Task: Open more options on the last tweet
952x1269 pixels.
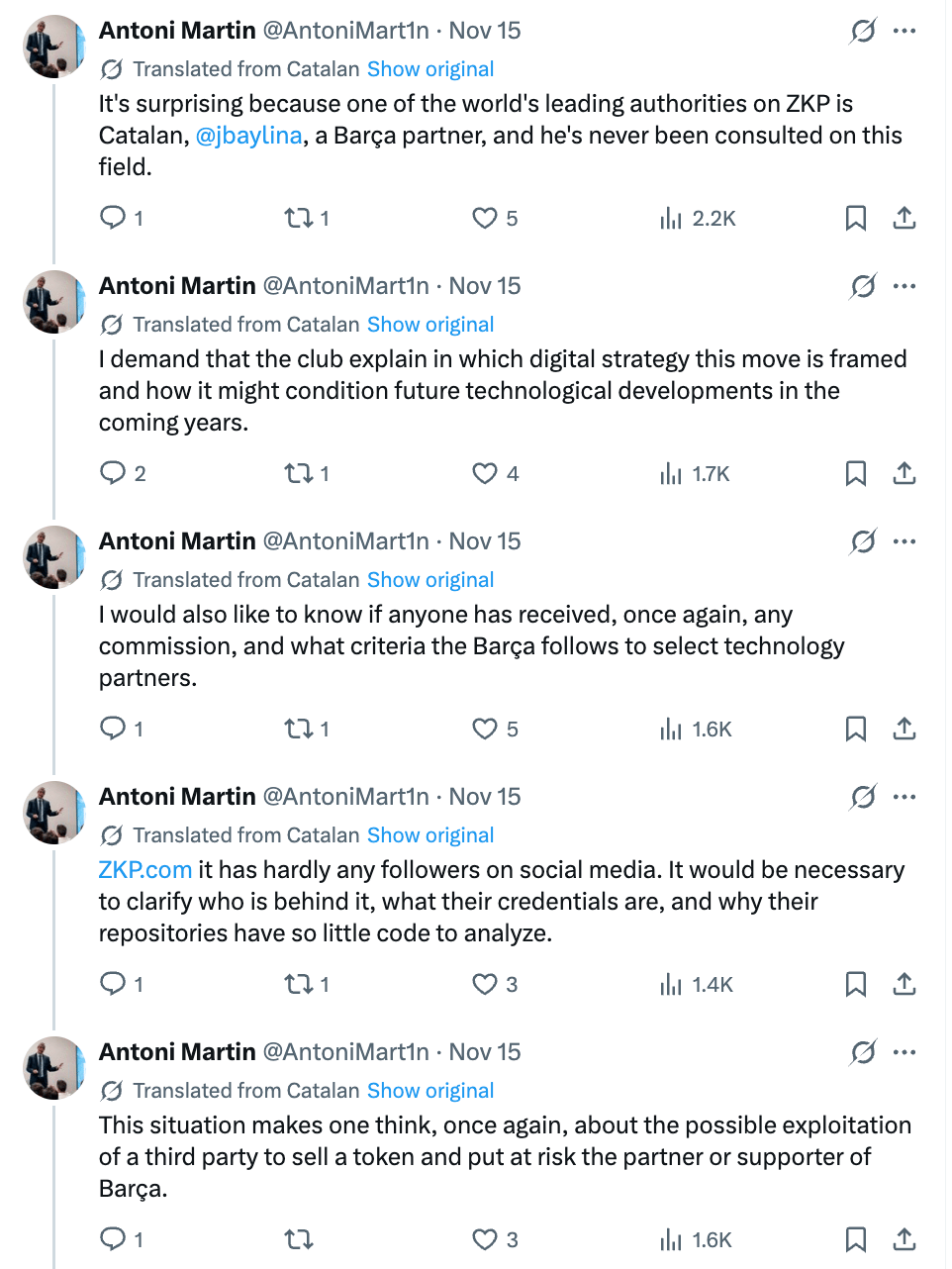Action: pyautogui.click(x=904, y=1052)
